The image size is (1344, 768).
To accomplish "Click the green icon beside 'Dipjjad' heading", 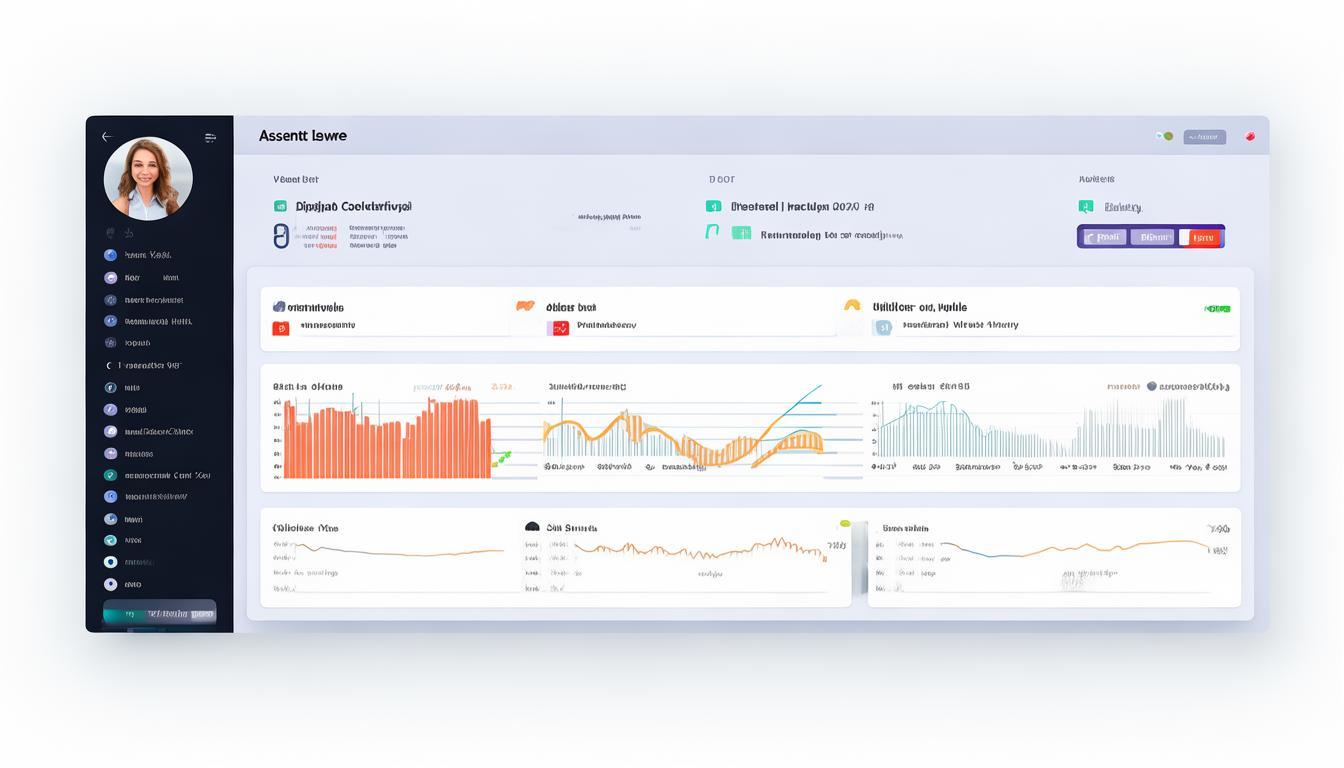I will 280,206.
